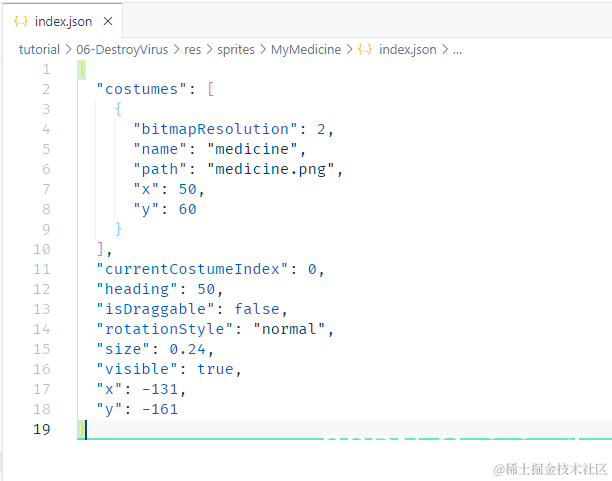Open the res breadcrumb folder
612x481 pixels.
click(192, 50)
